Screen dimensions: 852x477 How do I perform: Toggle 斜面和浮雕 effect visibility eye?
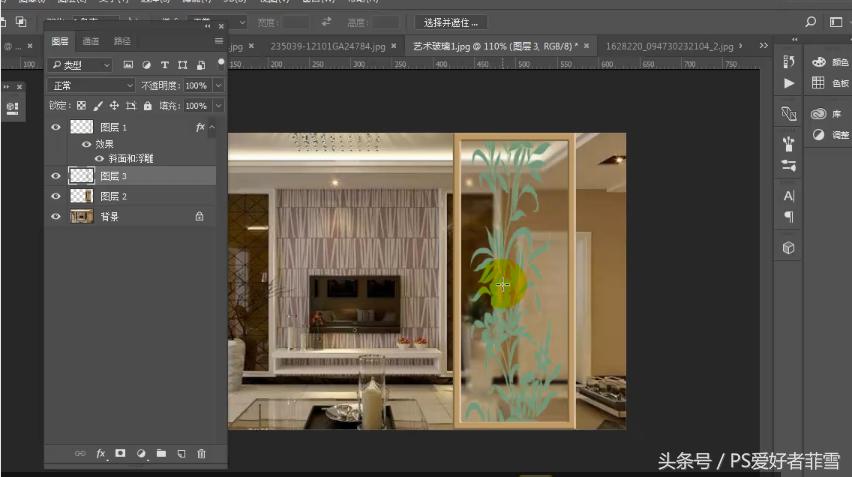point(99,159)
